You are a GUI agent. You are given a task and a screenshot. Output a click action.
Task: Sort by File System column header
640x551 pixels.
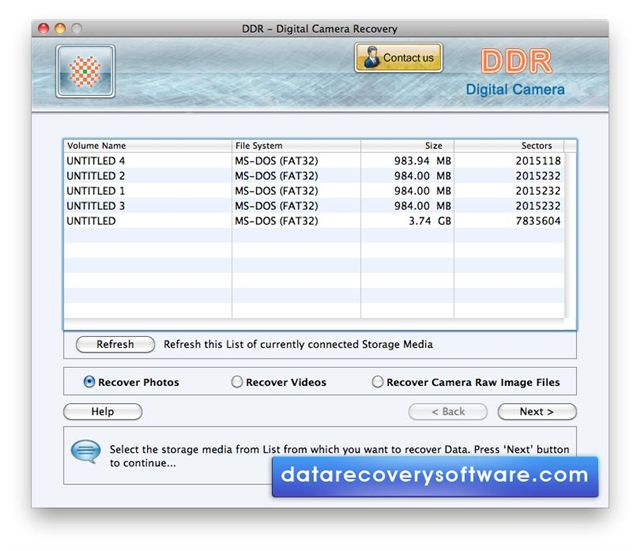(296, 146)
